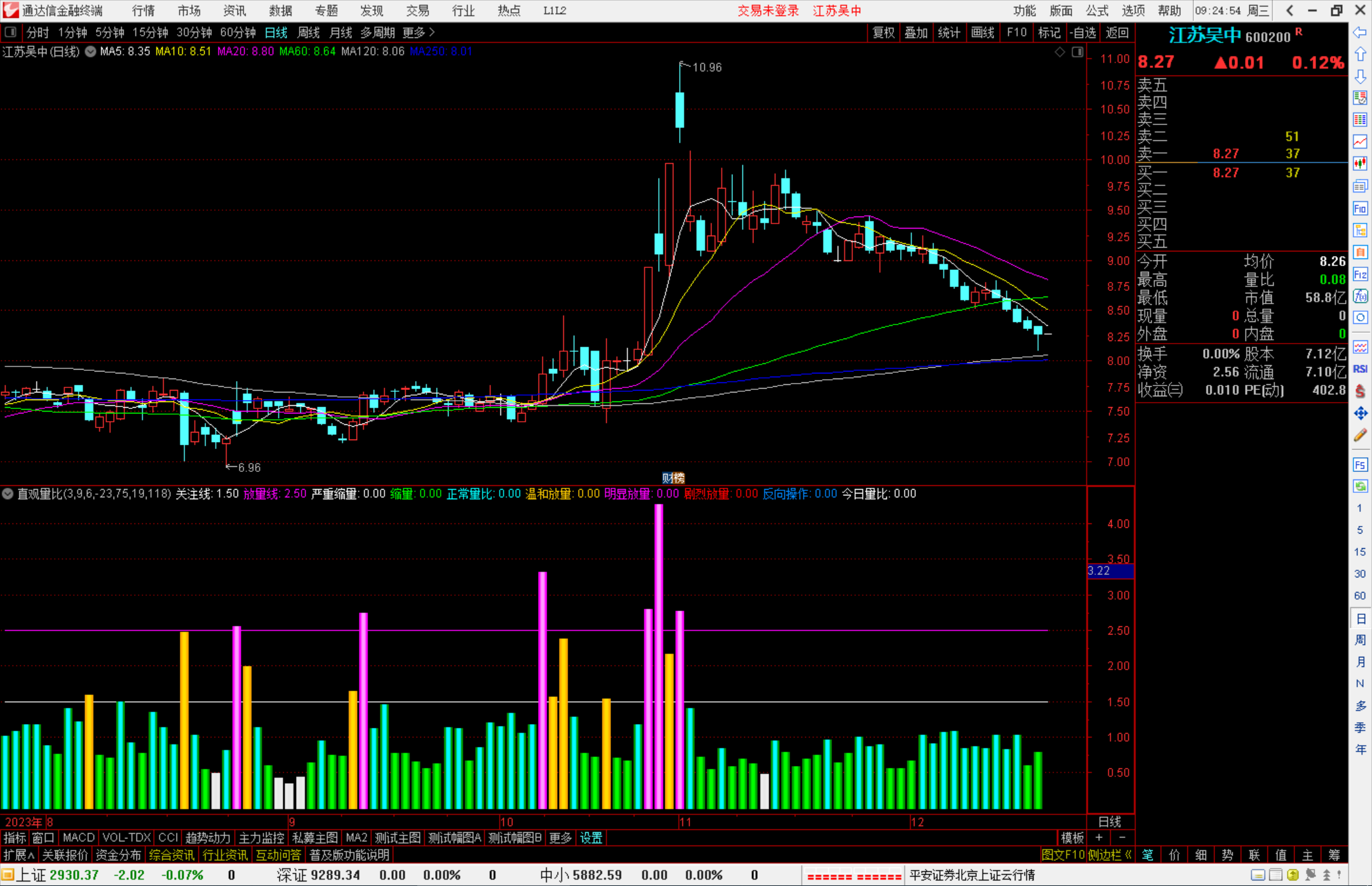Image resolution: width=1372 pixels, height=886 pixels.
Task: Click the 财榜 label below chart
Action: coord(673,478)
